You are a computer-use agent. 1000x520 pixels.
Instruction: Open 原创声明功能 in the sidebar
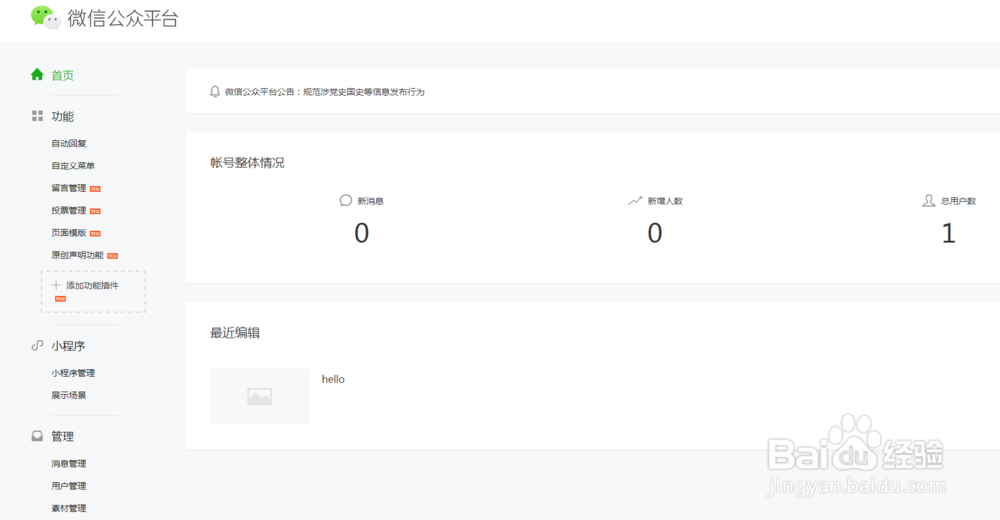pyautogui.click(x=77, y=255)
